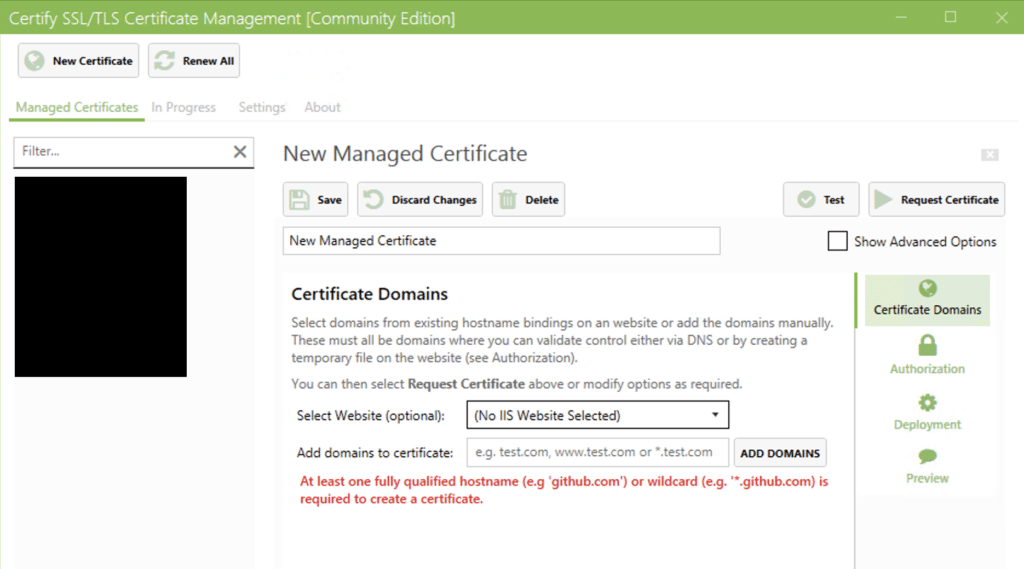This screenshot has height=569, width=1024.
Task: Open the In Progress tab
Action: tap(184, 107)
